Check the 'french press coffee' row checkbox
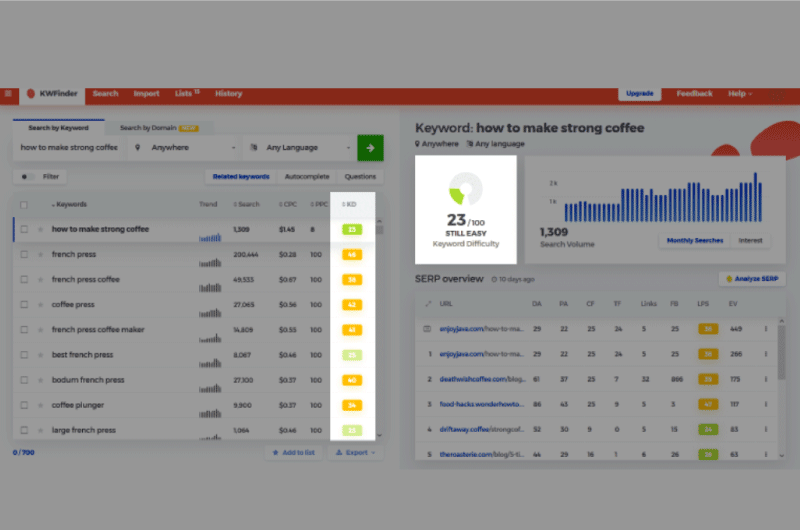 tap(24, 280)
